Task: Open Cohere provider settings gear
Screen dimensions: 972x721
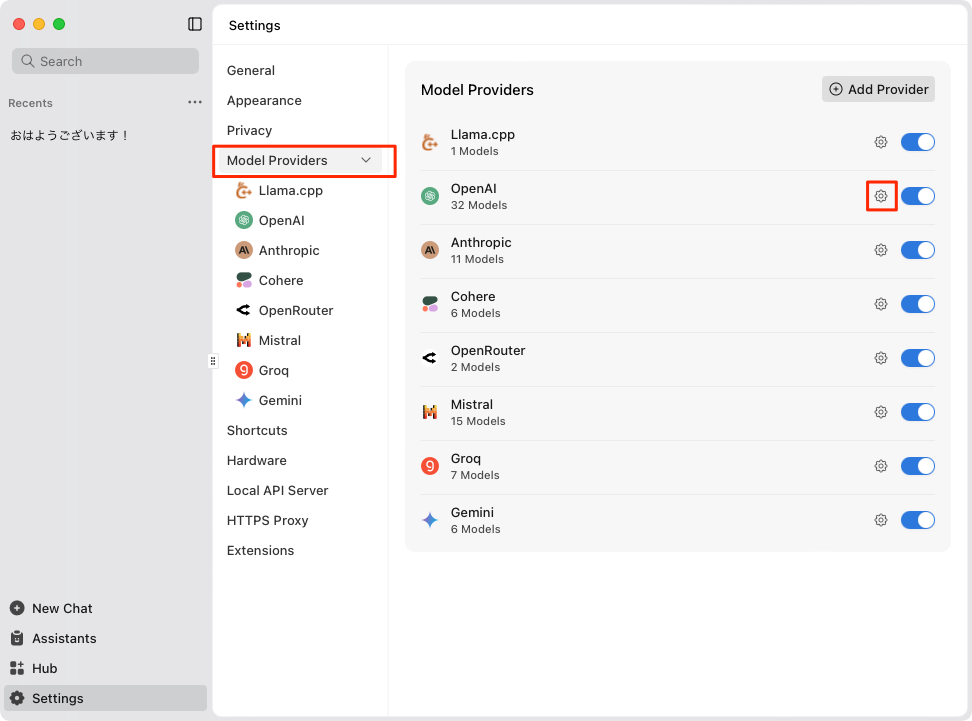Action: tap(880, 304)
